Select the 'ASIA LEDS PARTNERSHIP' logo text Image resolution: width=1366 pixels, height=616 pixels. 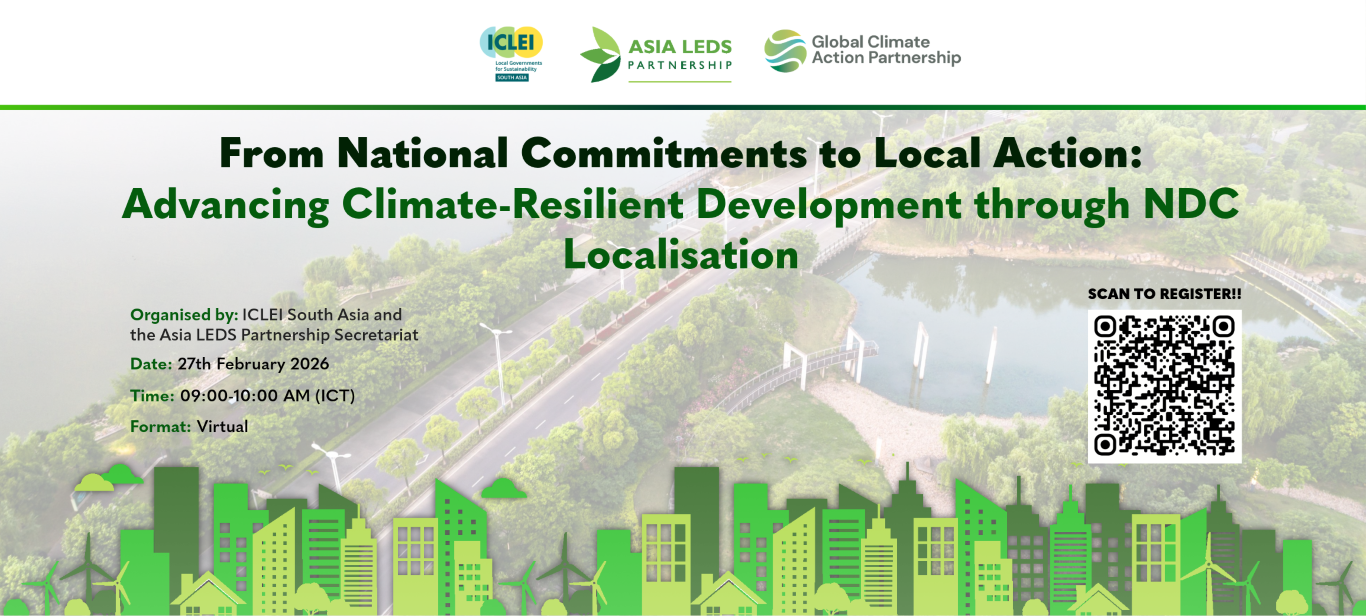pos(679,55)
